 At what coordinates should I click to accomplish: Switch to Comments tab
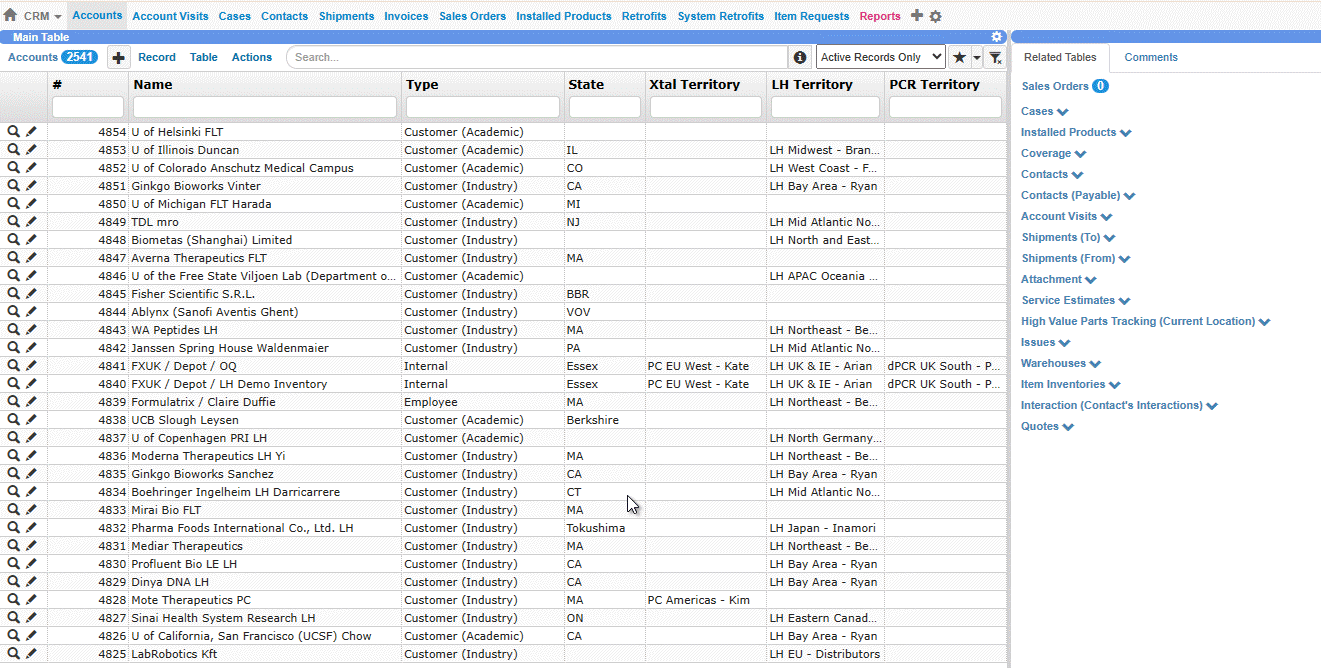(1151, 58)
